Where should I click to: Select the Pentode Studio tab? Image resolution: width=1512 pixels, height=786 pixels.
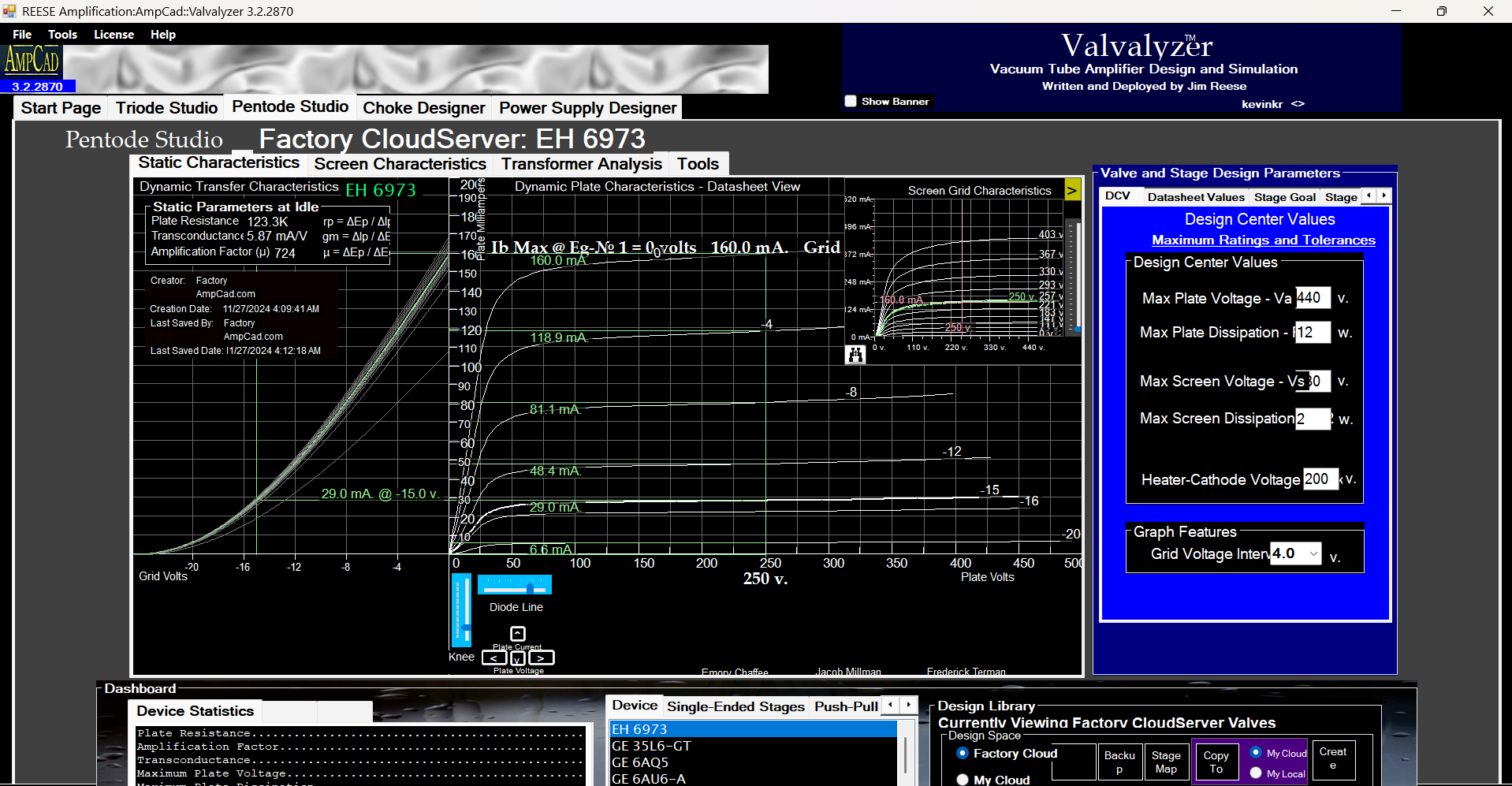290,106
